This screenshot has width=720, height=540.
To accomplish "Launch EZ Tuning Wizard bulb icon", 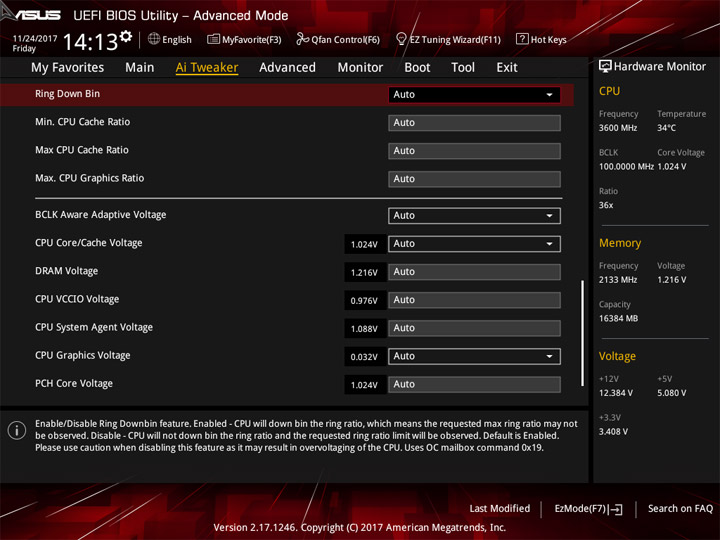I will (x=401, y=39).
